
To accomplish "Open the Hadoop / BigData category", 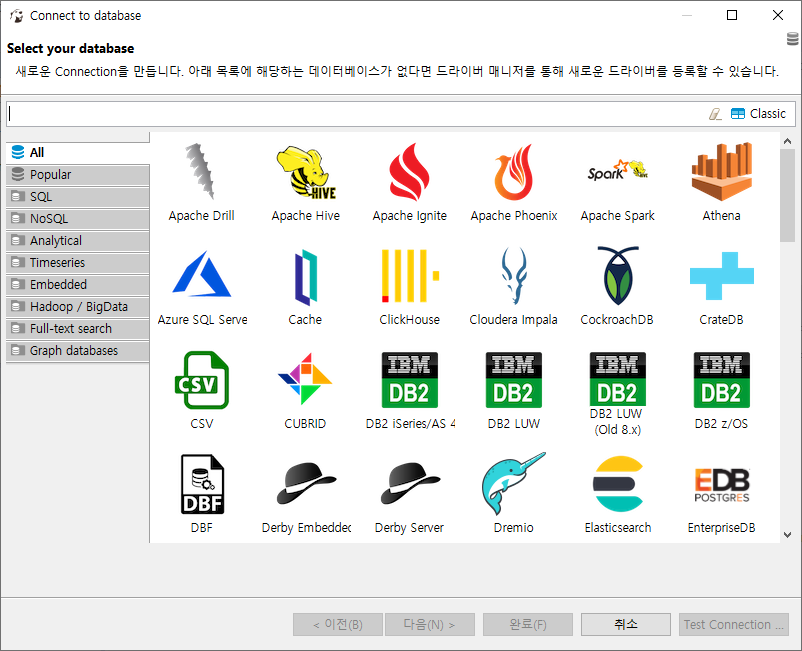I will [x=78, y=306].
